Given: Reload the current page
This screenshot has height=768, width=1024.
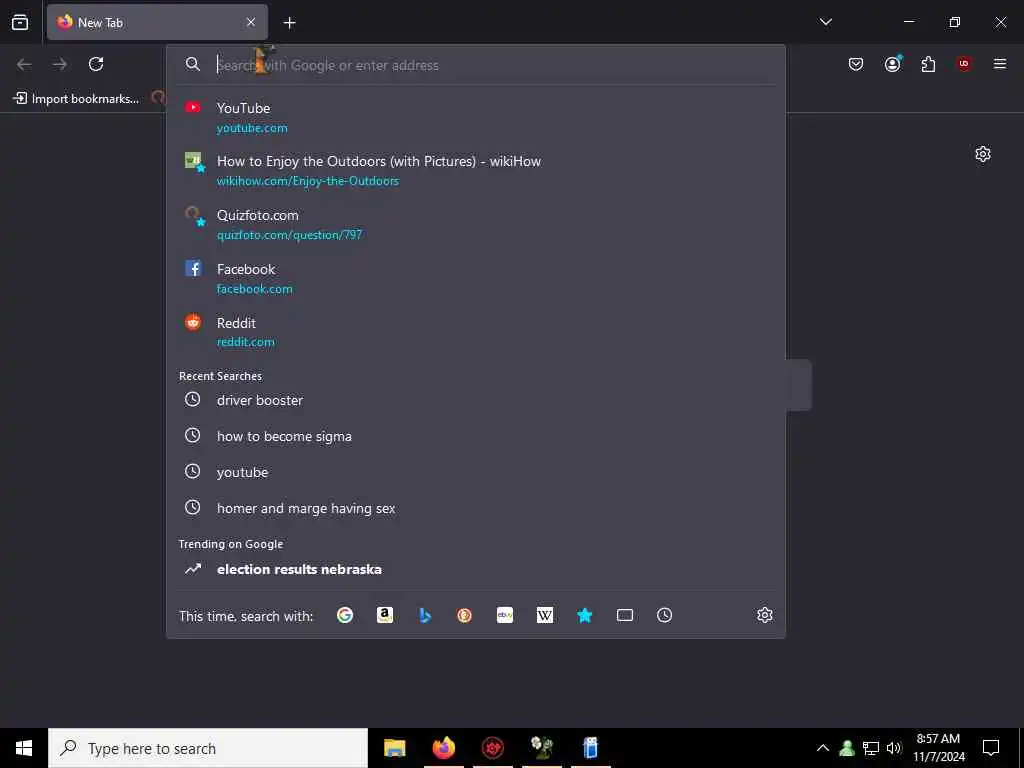Looking at the screenshot, I should pyautogui.click(x=96, y=64).
